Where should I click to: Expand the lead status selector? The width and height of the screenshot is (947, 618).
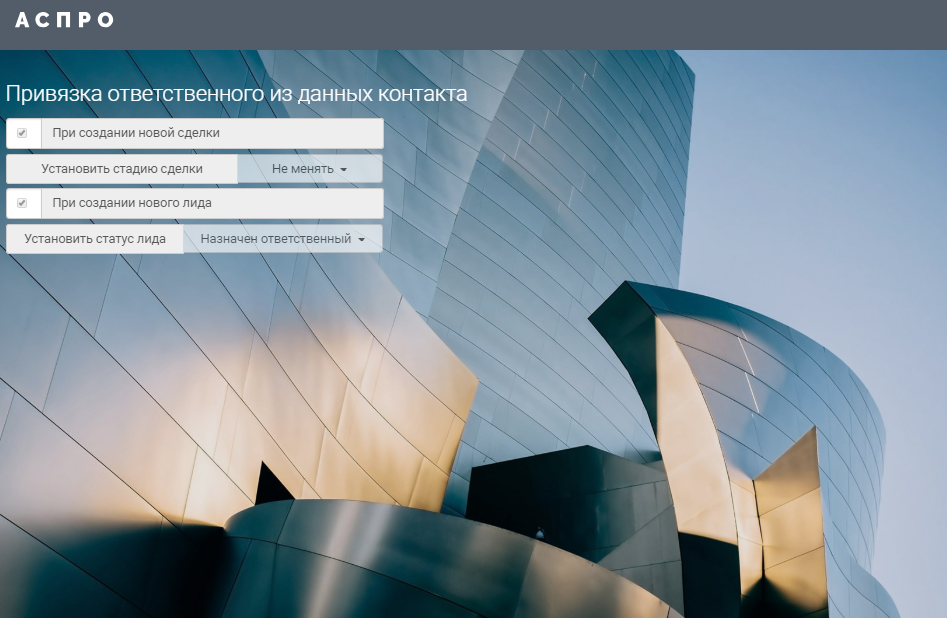282,239
